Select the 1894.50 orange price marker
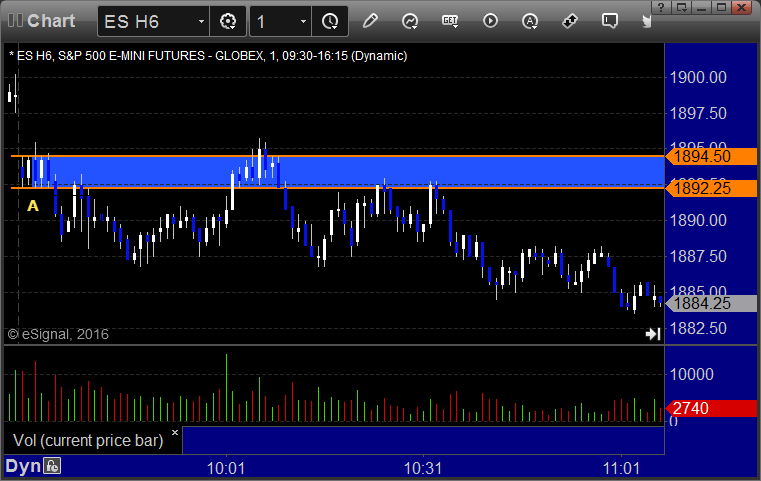 pos(711,156)
